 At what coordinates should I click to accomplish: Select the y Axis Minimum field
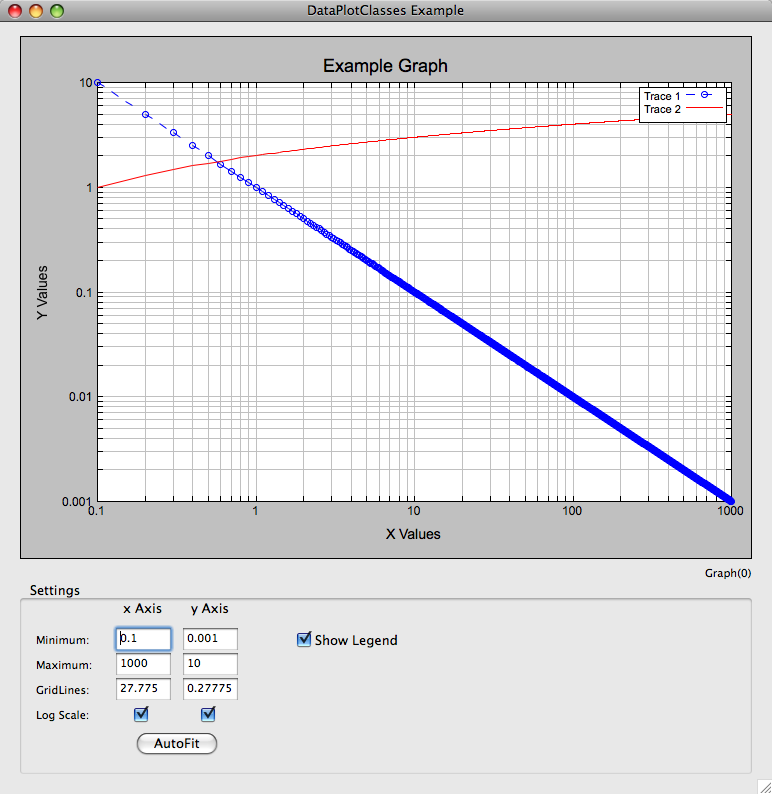click(210, 639)
